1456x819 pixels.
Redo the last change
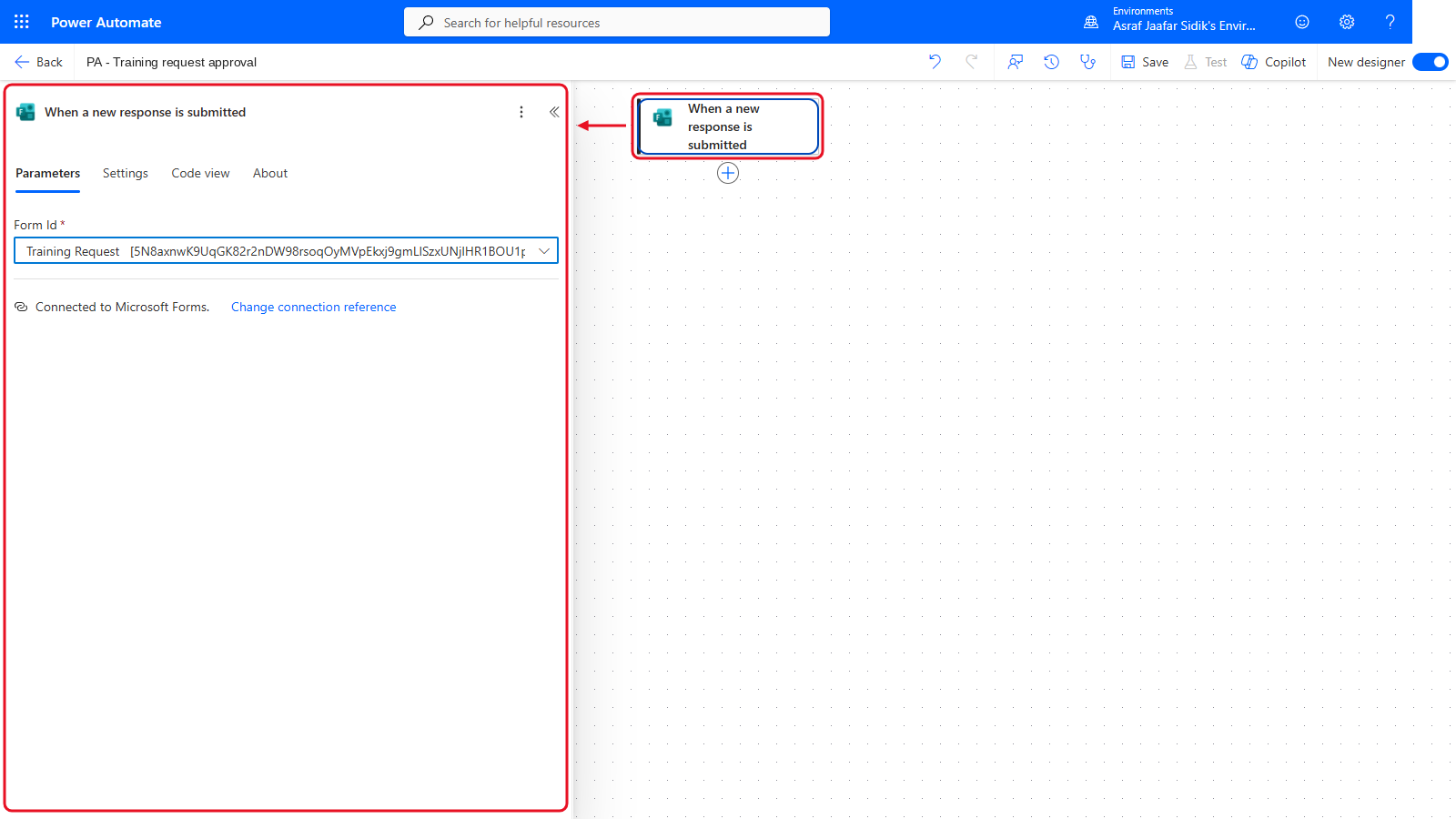coord(972,62)
